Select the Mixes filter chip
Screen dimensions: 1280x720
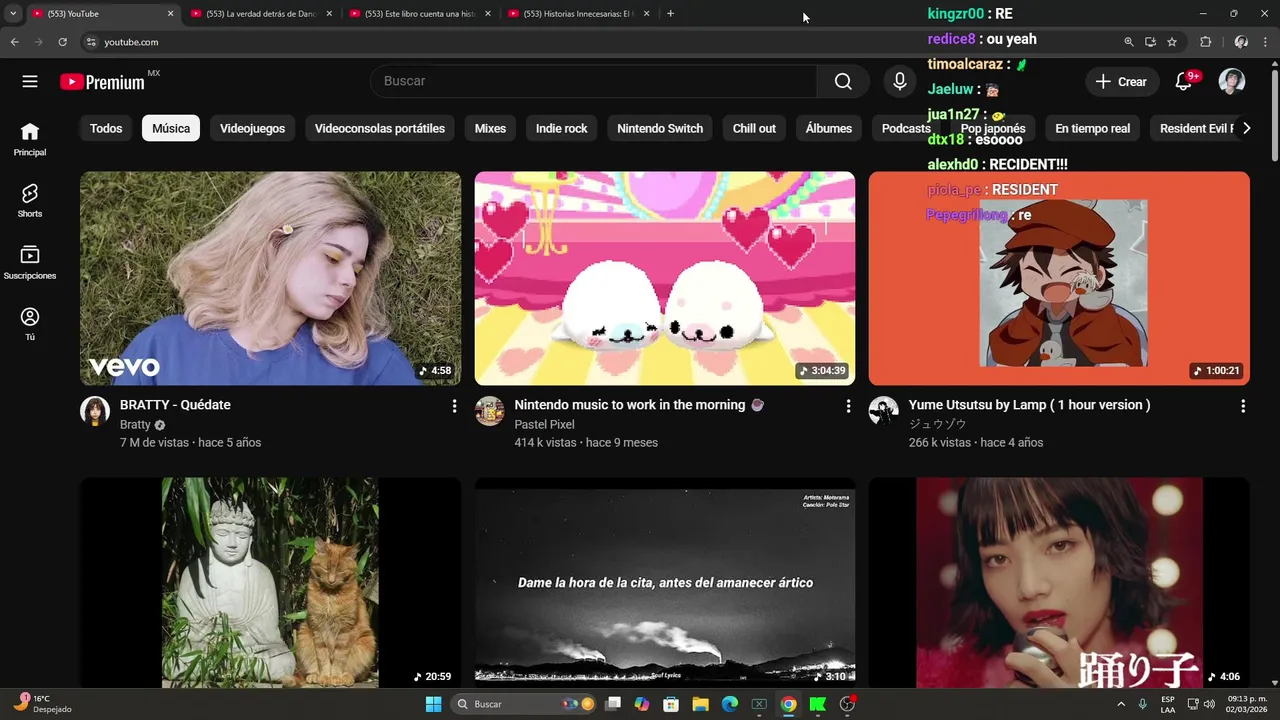490,128
